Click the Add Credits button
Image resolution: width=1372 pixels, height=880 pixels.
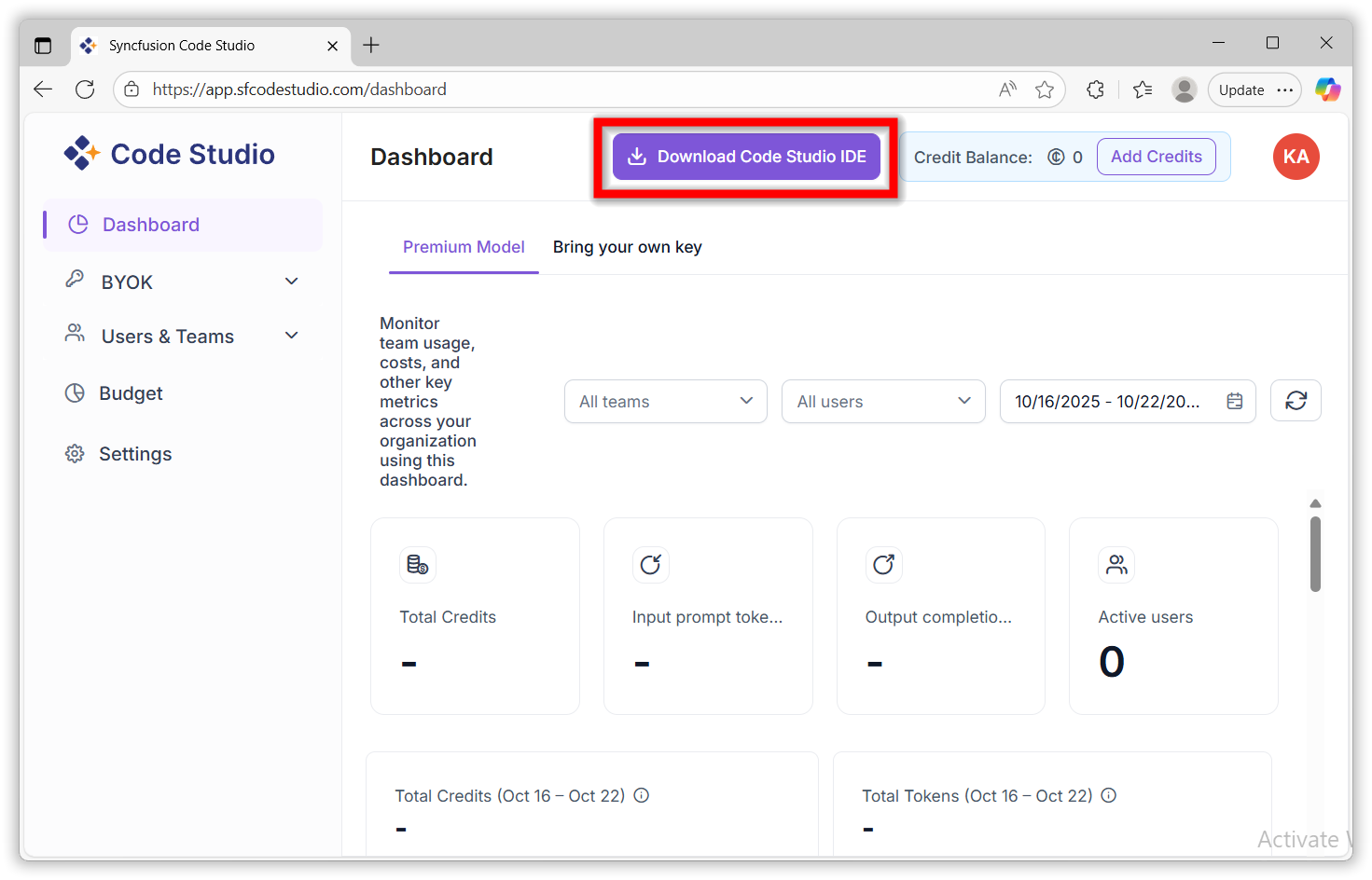pos(1156,157)
